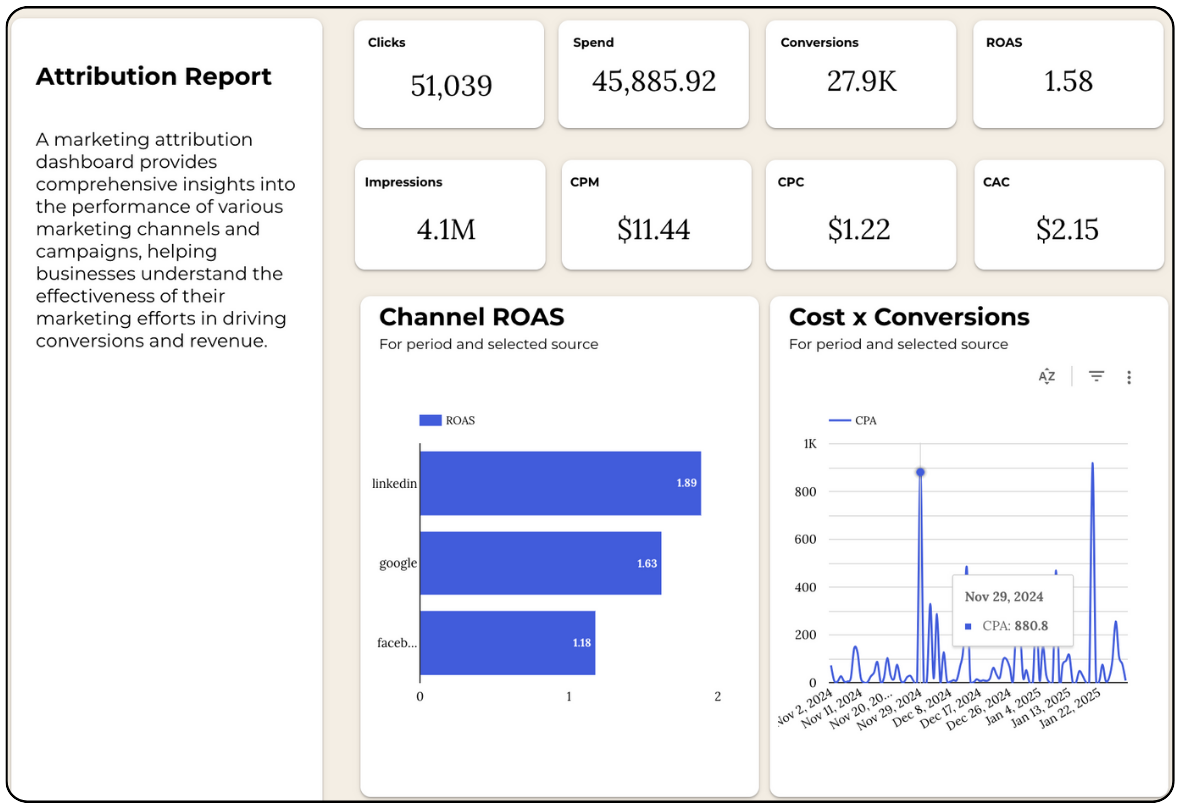Select the linkedin ROAS bar

(x=560, y=483)
